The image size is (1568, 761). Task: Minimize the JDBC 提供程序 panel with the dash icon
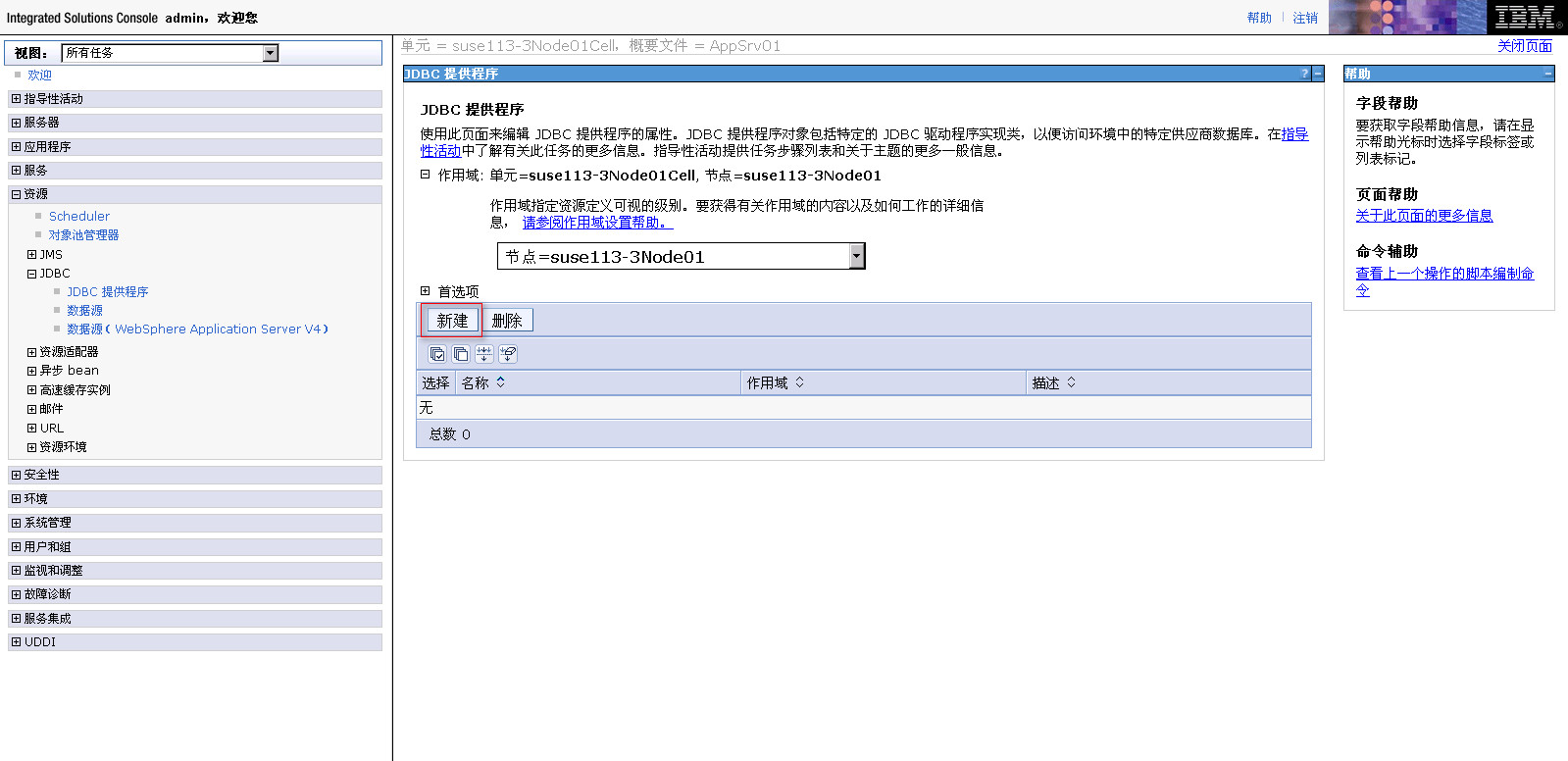click(x=1318, y=74)
